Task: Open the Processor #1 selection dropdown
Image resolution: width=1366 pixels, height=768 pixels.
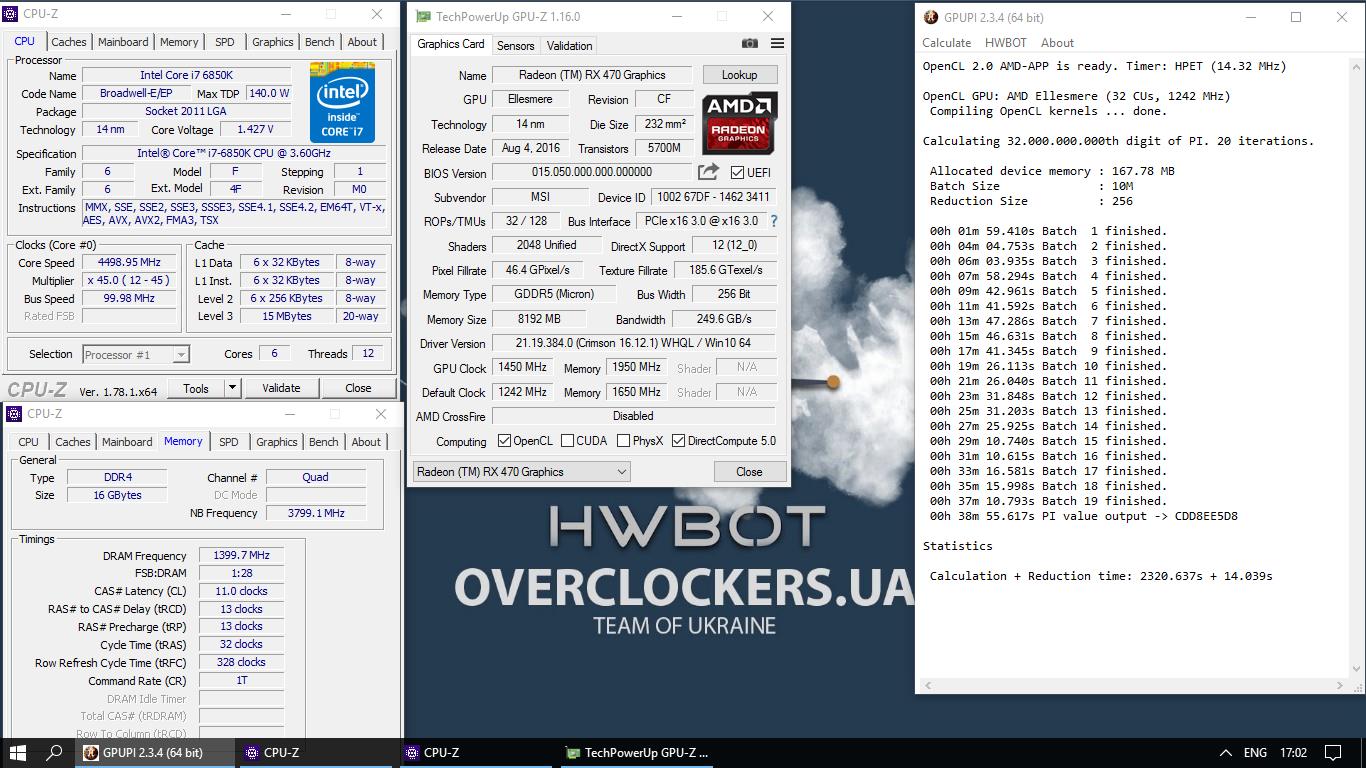Action: coord(135,354)
